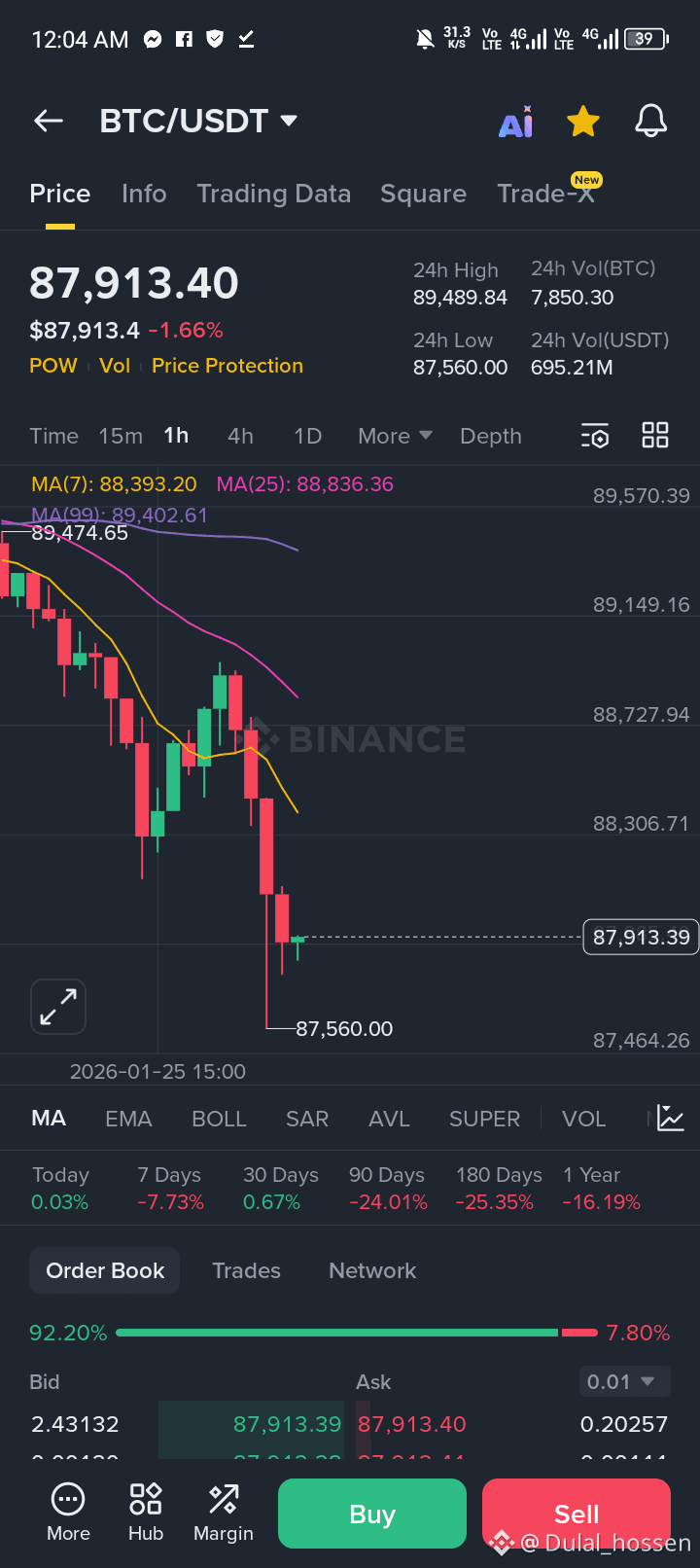Tap the green Buy button
Screen dimensions: 700x1568
pyautogui.click(x=371, y=1514)
